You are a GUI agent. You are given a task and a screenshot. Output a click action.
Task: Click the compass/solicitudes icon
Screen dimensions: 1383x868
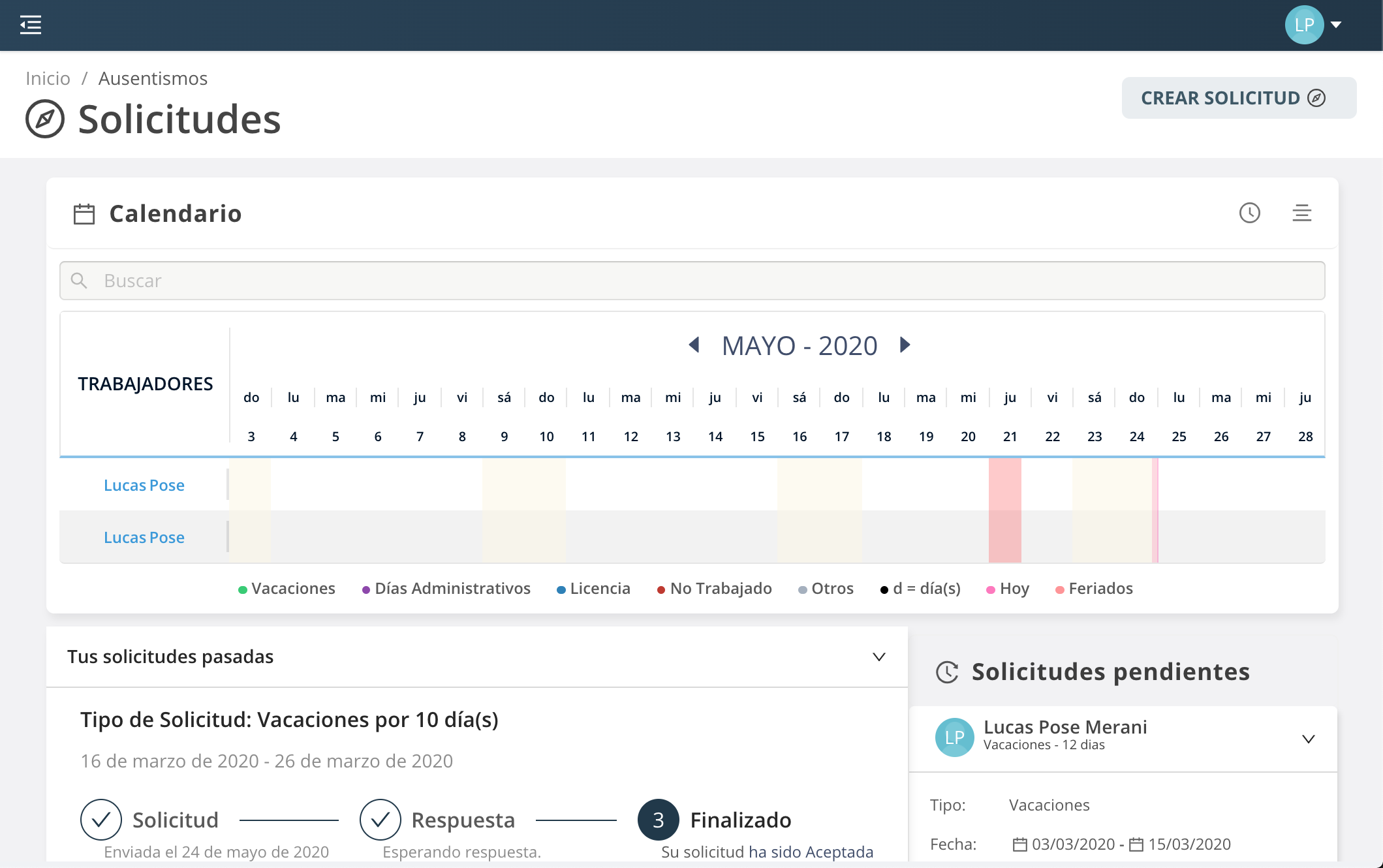pos(46,120)
